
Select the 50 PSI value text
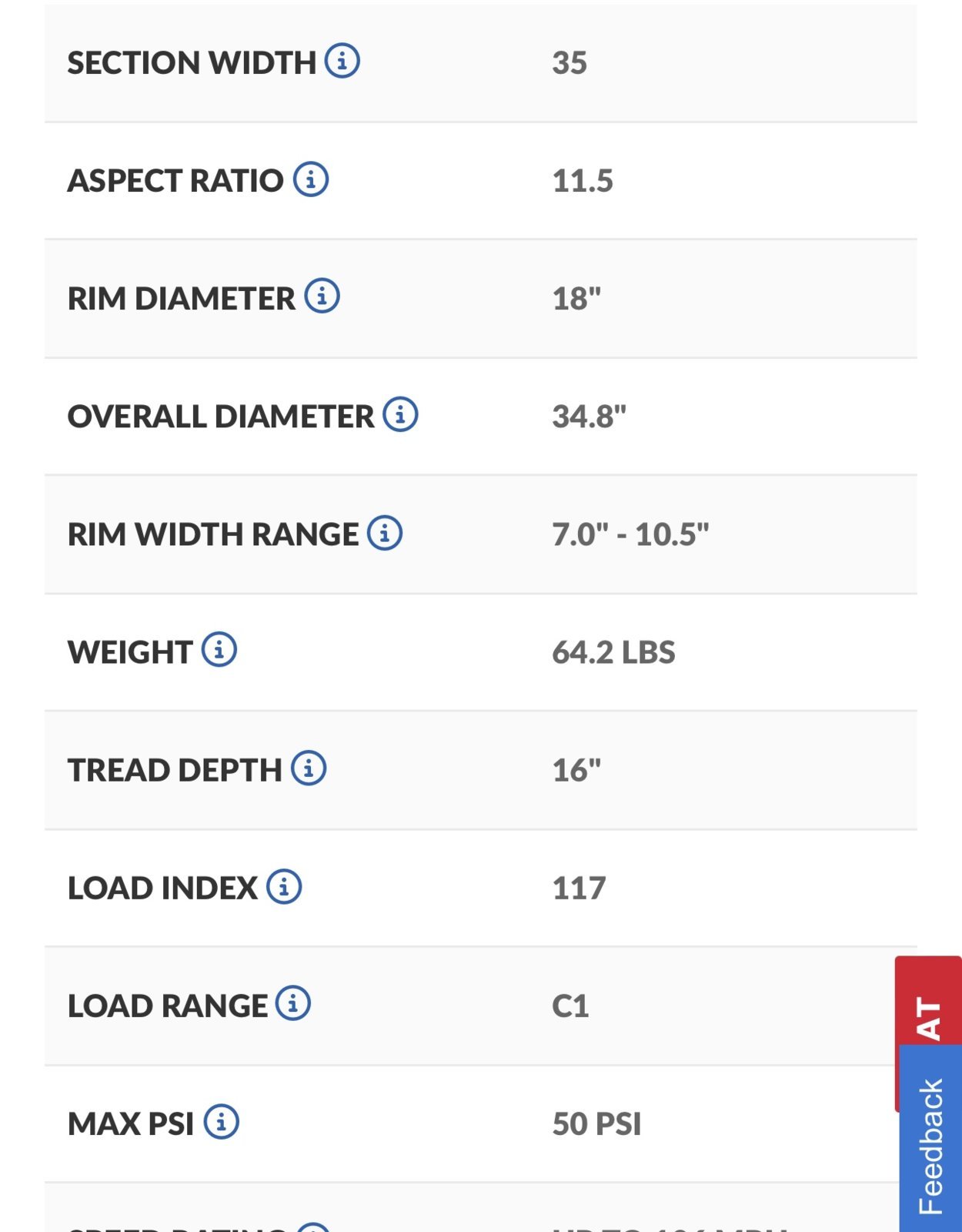596,1124
